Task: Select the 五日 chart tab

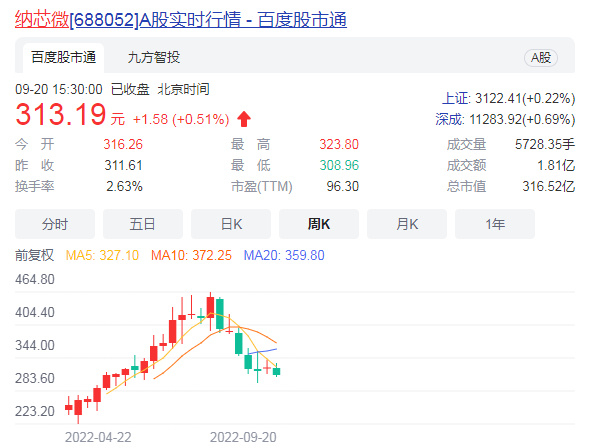Action: pyautogui.click(x=143, y=224)
